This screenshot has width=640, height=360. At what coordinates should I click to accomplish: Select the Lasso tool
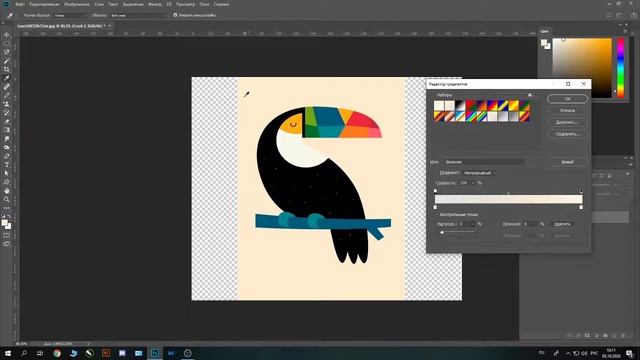(7, 52)
